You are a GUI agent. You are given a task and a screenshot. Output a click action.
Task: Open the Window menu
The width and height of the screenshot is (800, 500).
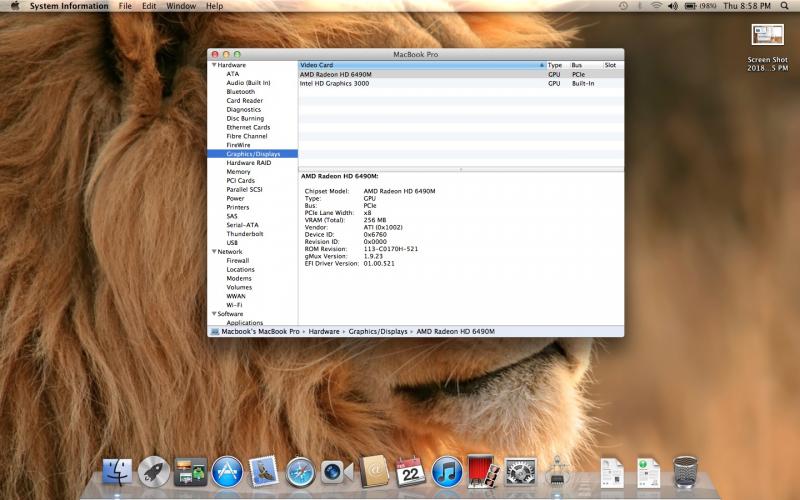coord(181,6)
